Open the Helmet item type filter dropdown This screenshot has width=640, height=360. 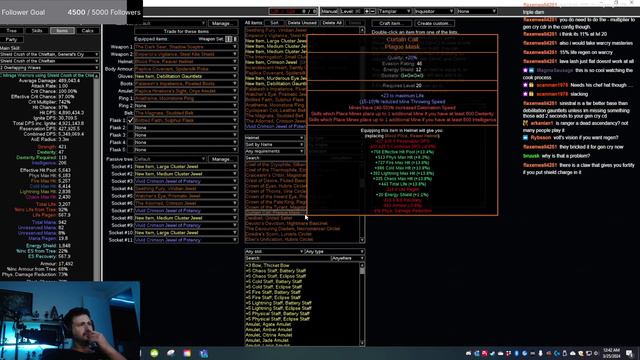tap(274, 138)
